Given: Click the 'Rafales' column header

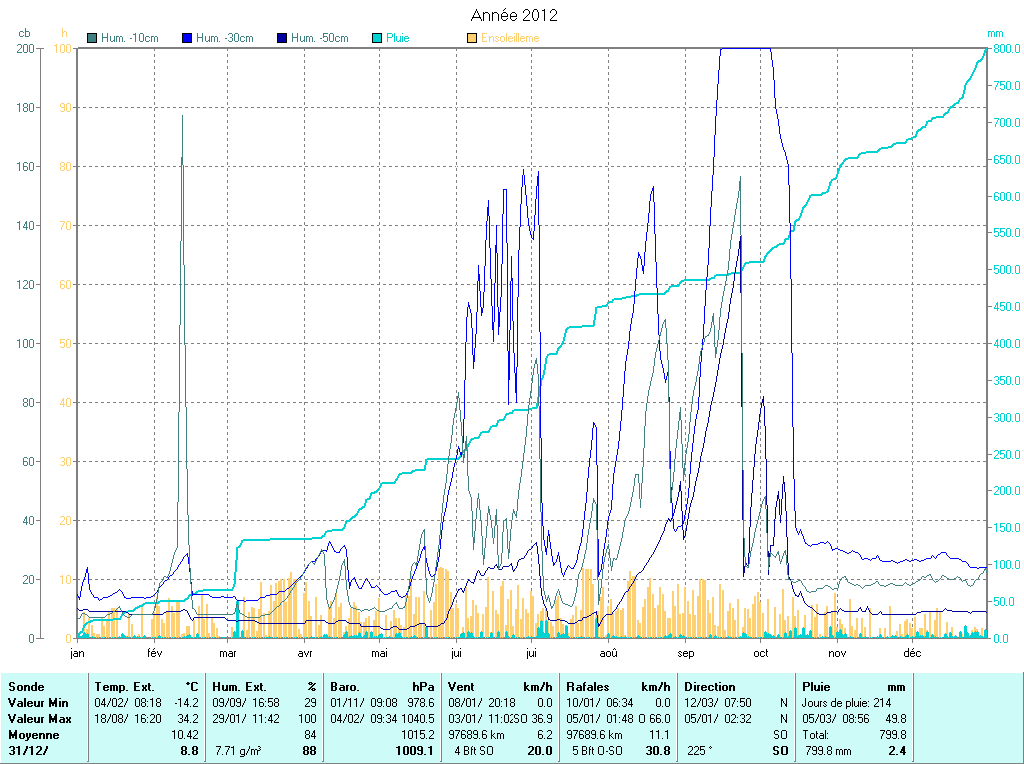Looking at the screenshot, I should pyautogui.click(x=588, y=687).
